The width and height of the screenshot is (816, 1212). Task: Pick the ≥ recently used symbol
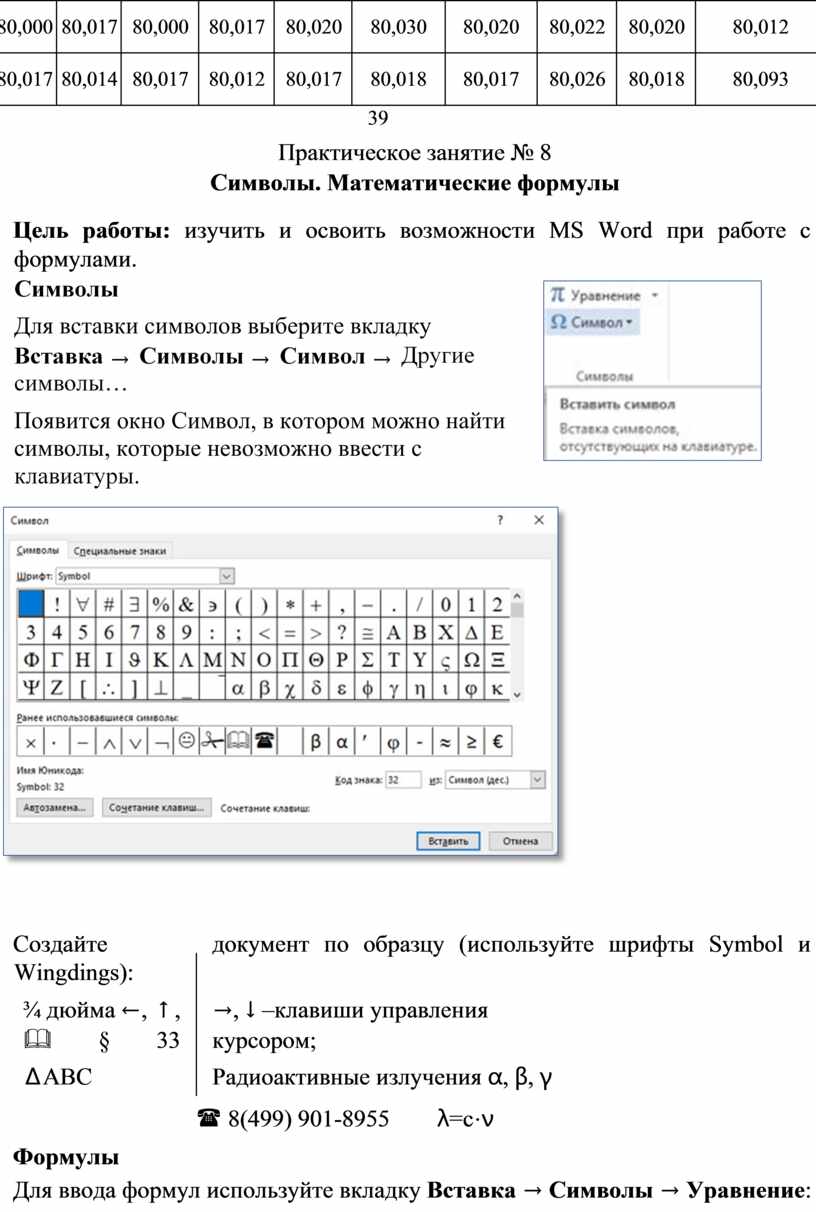coord(471,741)
